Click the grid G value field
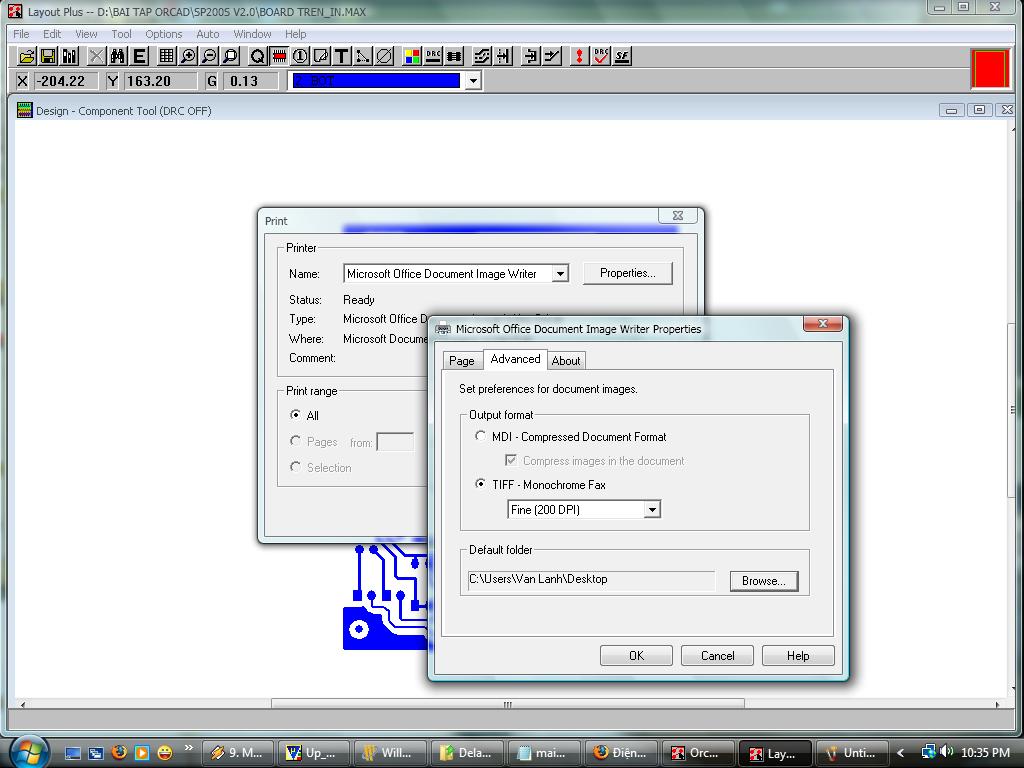The width and height of the screenshot is (1024, 768). click(x=250, y=81)
